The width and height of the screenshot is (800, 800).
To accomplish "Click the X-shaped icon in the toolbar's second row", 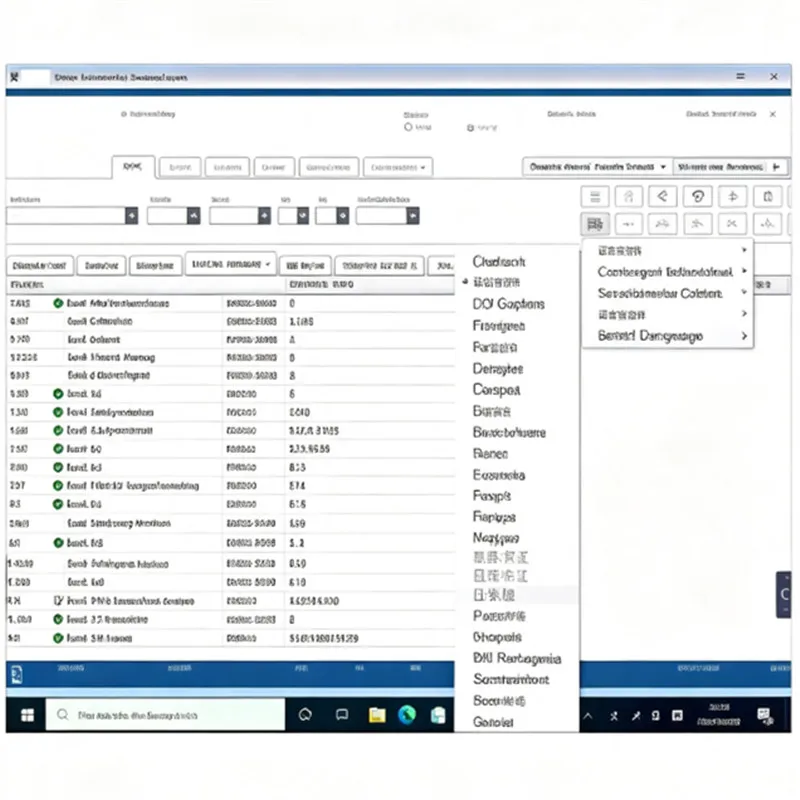I will [x=732, y=223].
